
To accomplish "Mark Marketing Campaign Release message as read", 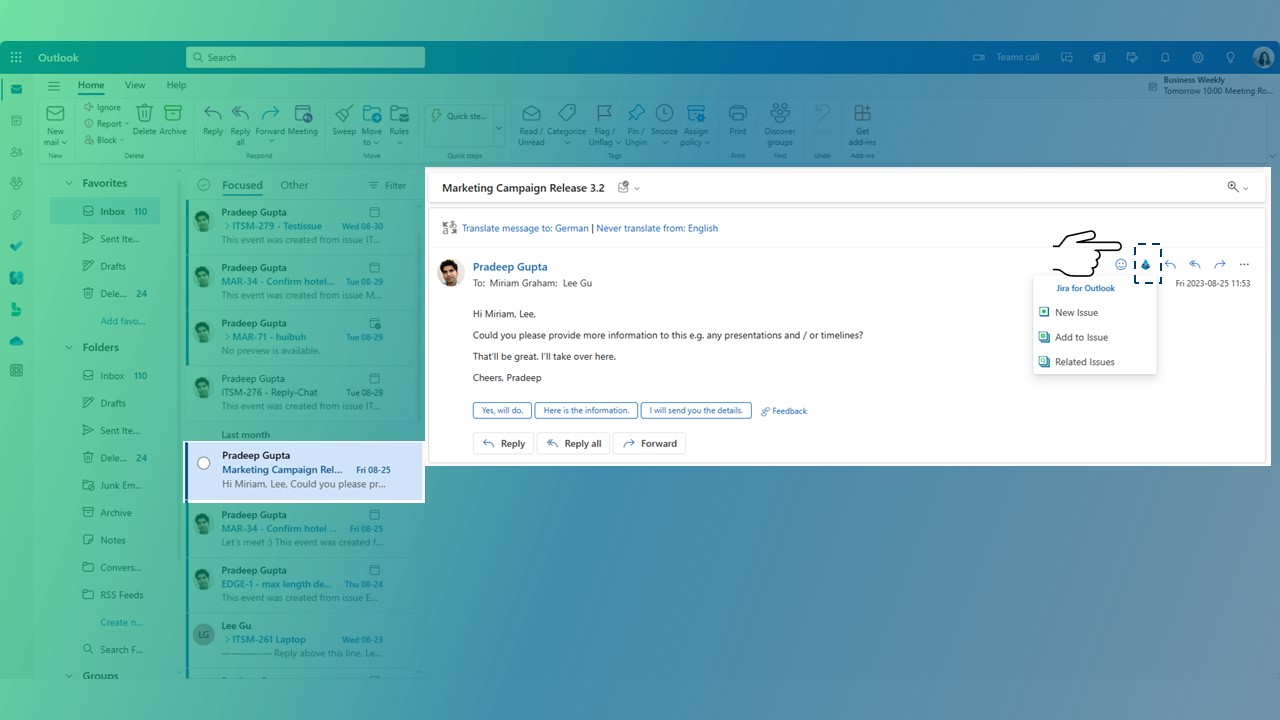I will click(x=203, y=462).
